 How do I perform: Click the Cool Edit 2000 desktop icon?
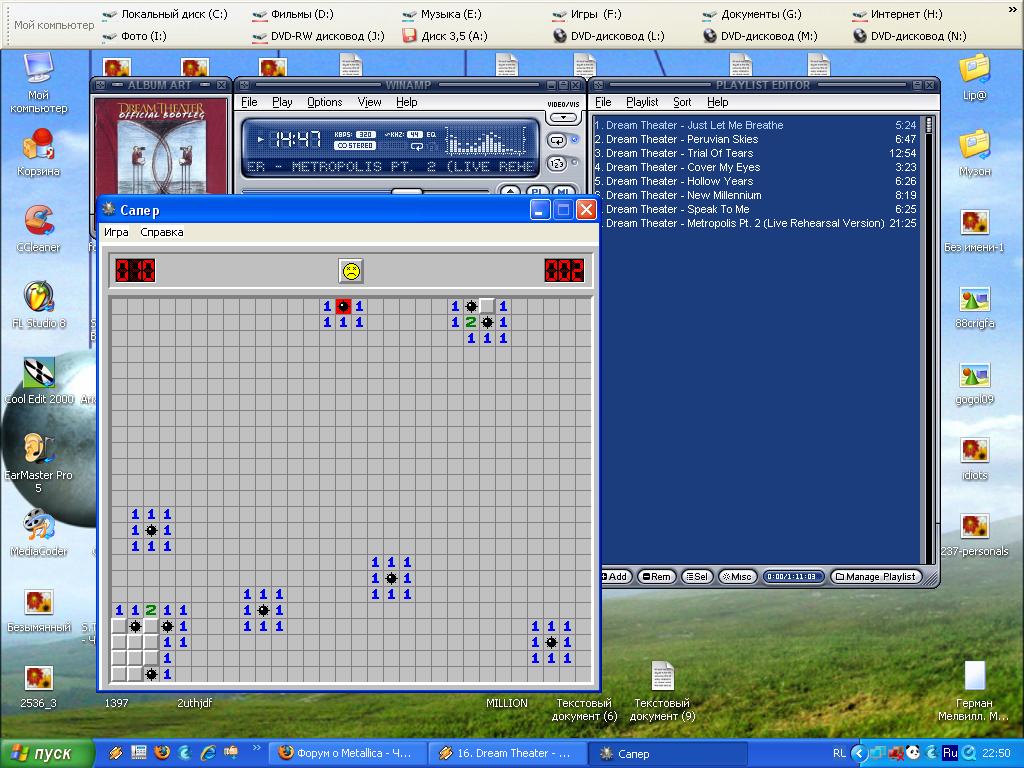click(x=38, y=375)
